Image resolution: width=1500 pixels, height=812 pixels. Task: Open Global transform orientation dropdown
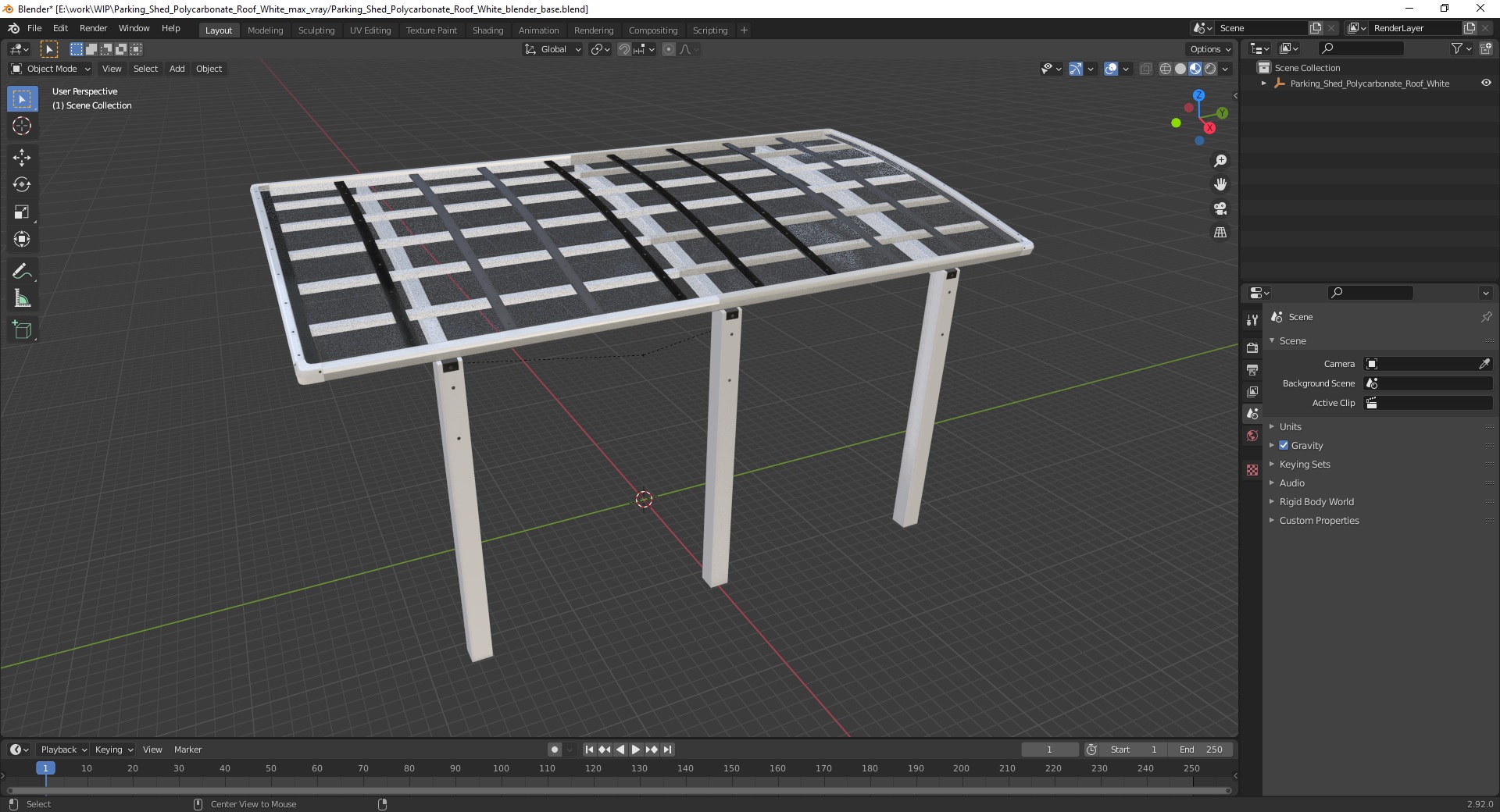click(x=552, y=49)
